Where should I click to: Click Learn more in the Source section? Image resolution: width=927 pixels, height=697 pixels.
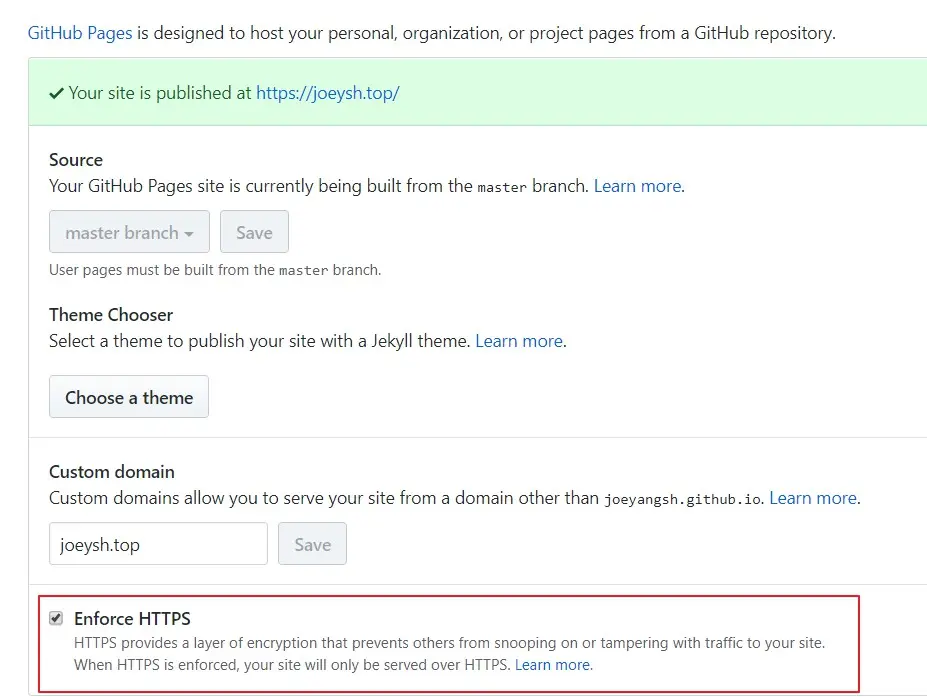click(x=638, y=186)
